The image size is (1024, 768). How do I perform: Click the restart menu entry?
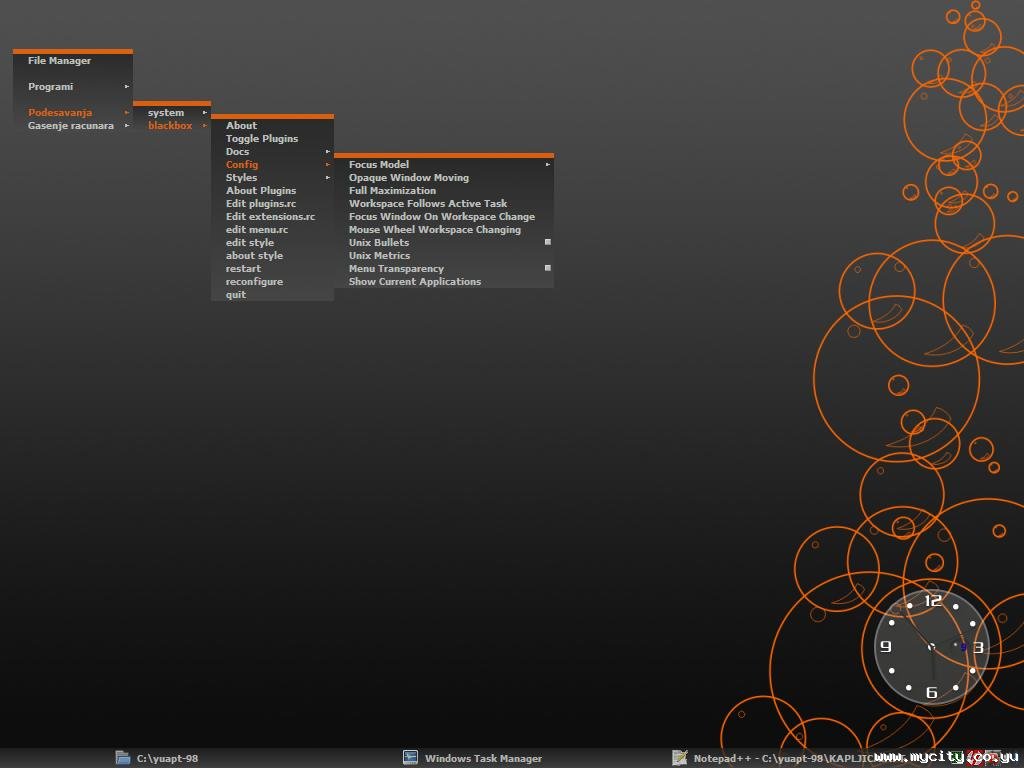pyautogui.click(x=243, y=269)
